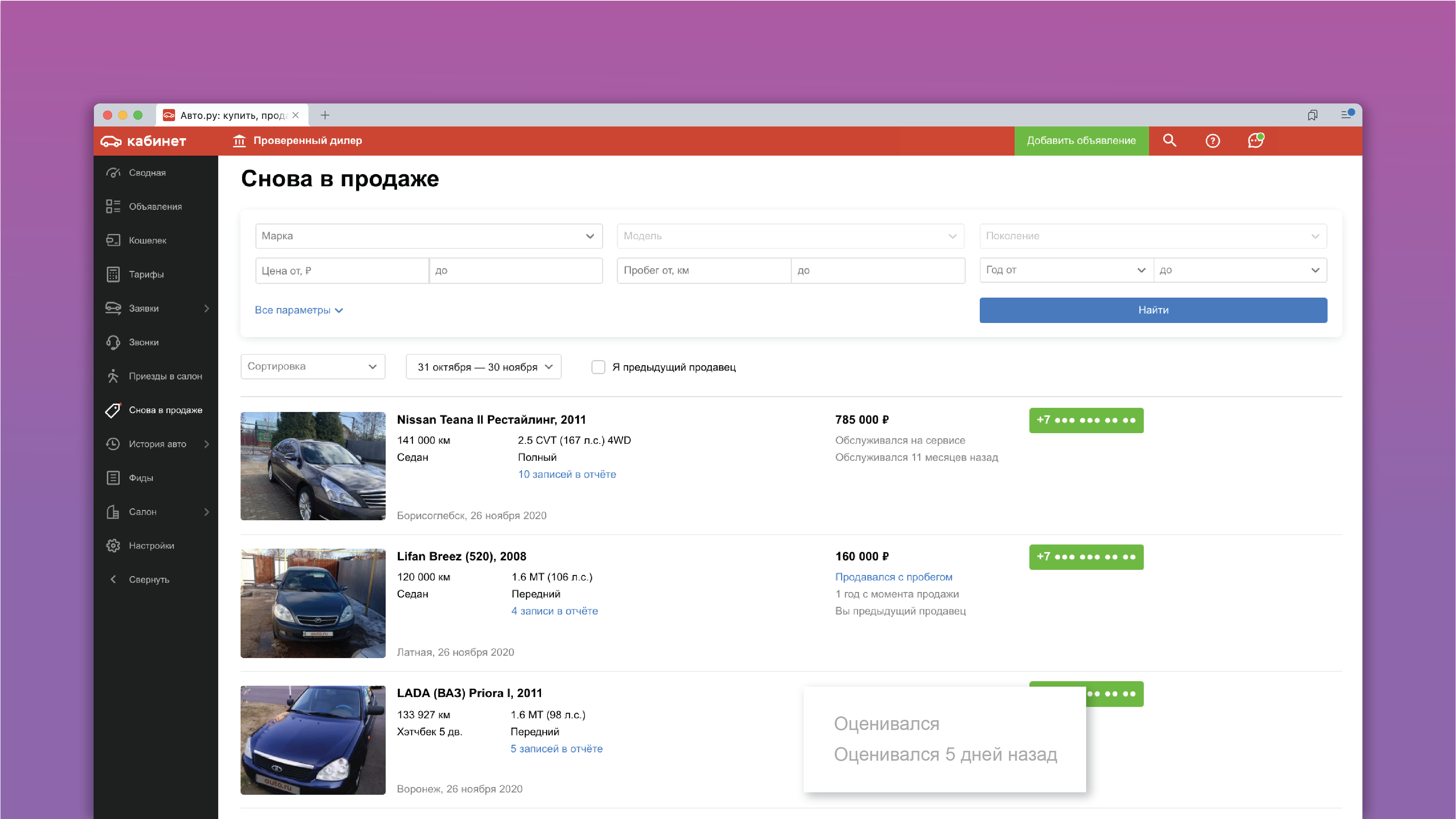Open the Сортировка dropdown
The width and height of the screenshot is (1456, 819).
pos(313,367)
